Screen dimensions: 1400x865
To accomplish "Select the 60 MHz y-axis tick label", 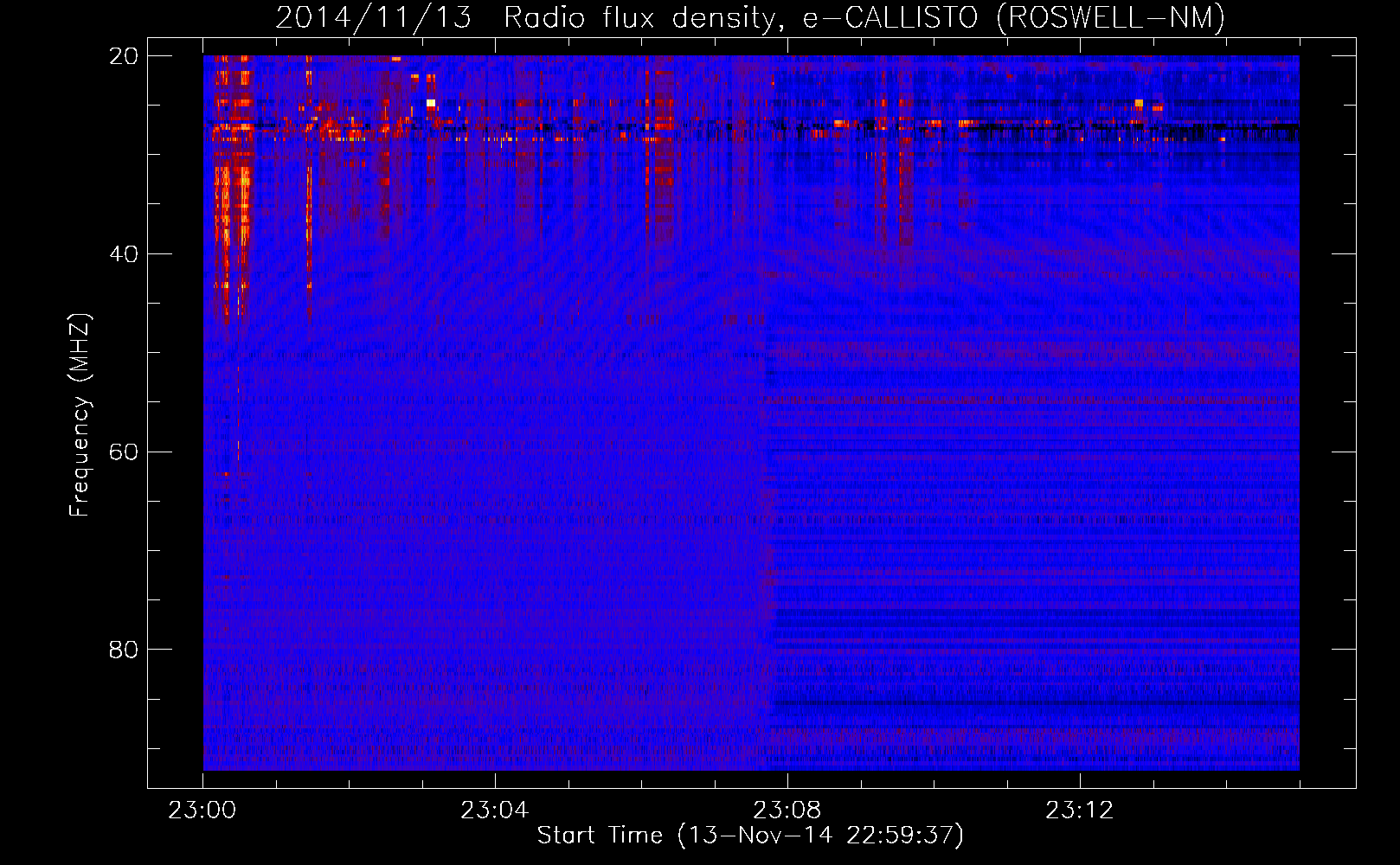I will pyautogui.click(x=124, y=452).
